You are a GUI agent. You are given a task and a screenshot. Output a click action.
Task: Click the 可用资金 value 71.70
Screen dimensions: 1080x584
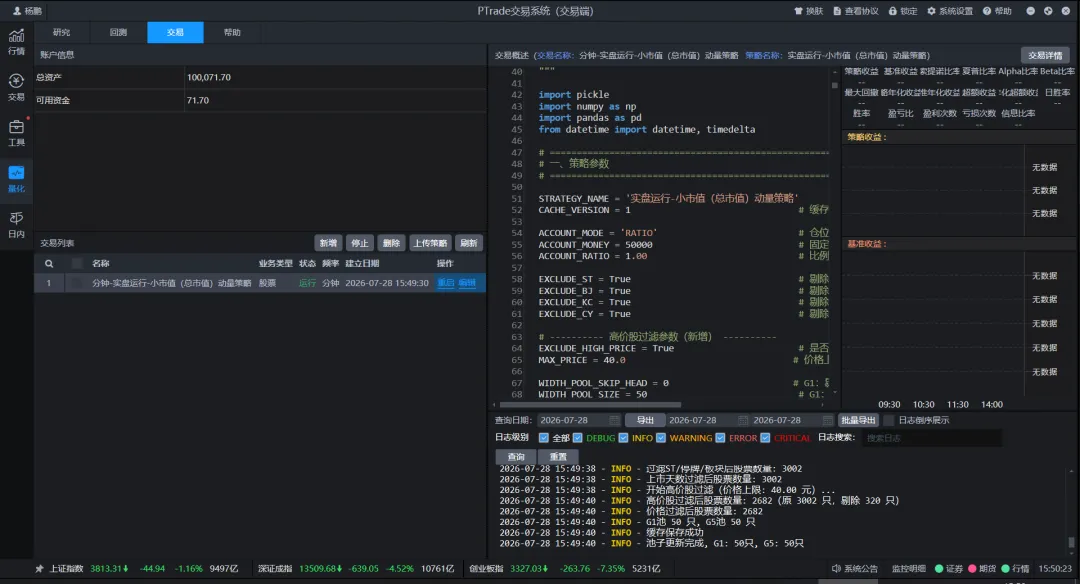click(x=198, y=101)
